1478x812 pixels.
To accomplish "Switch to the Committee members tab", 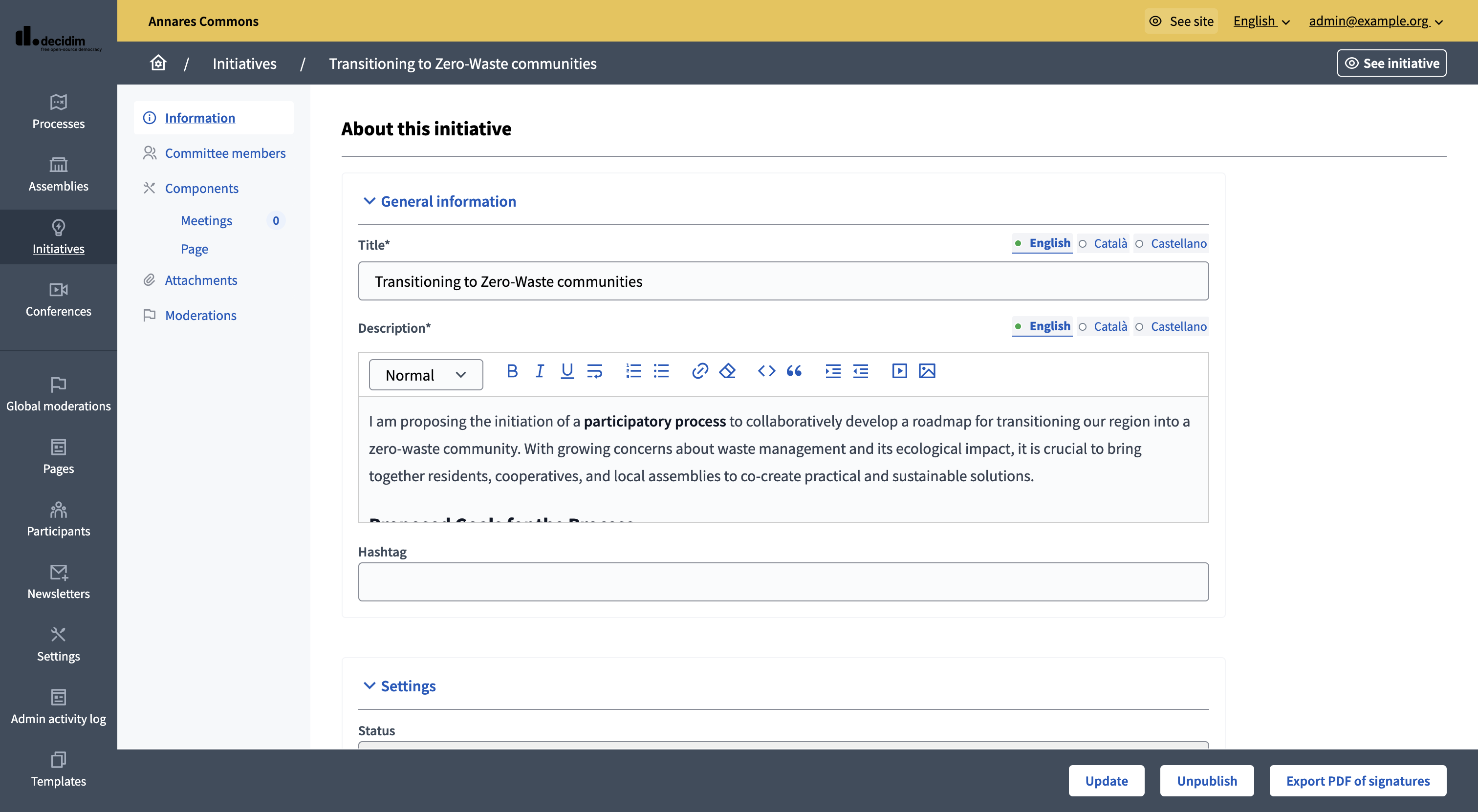I will click(x=225, y=152).
